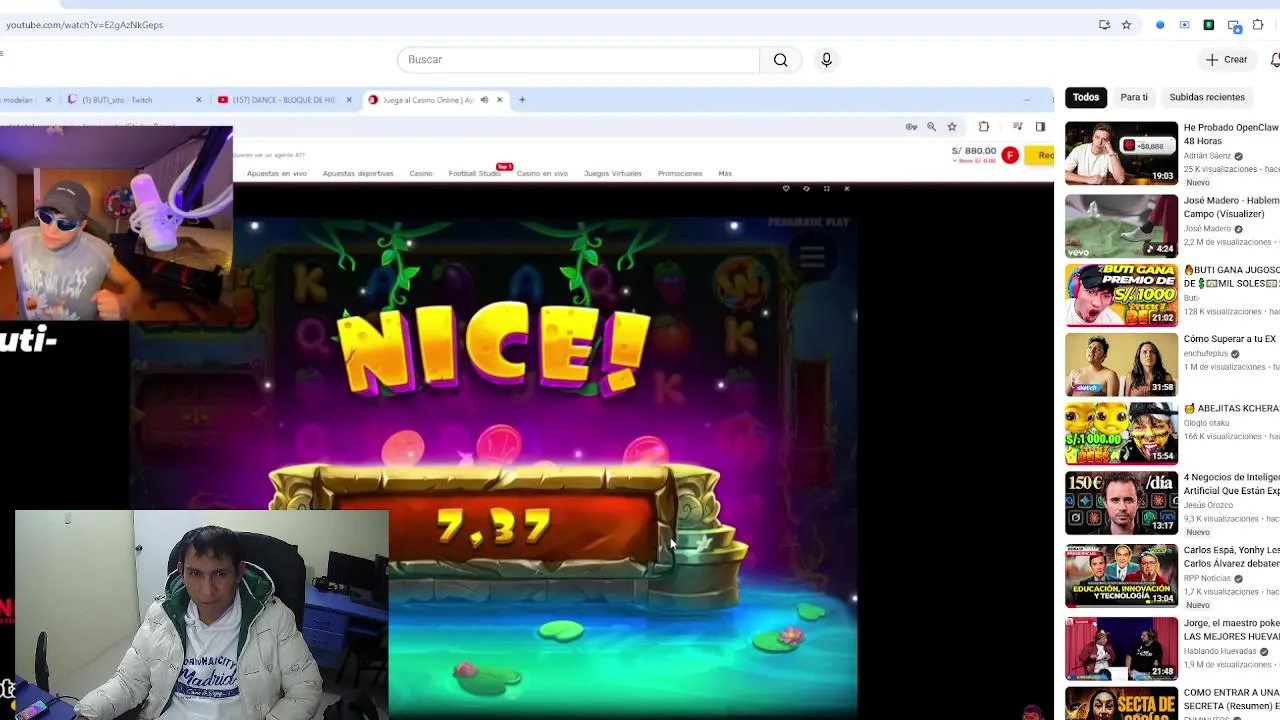Click the overlapping windows extension icon
The image size is (1280, 720).
[x=1234, y=25]
